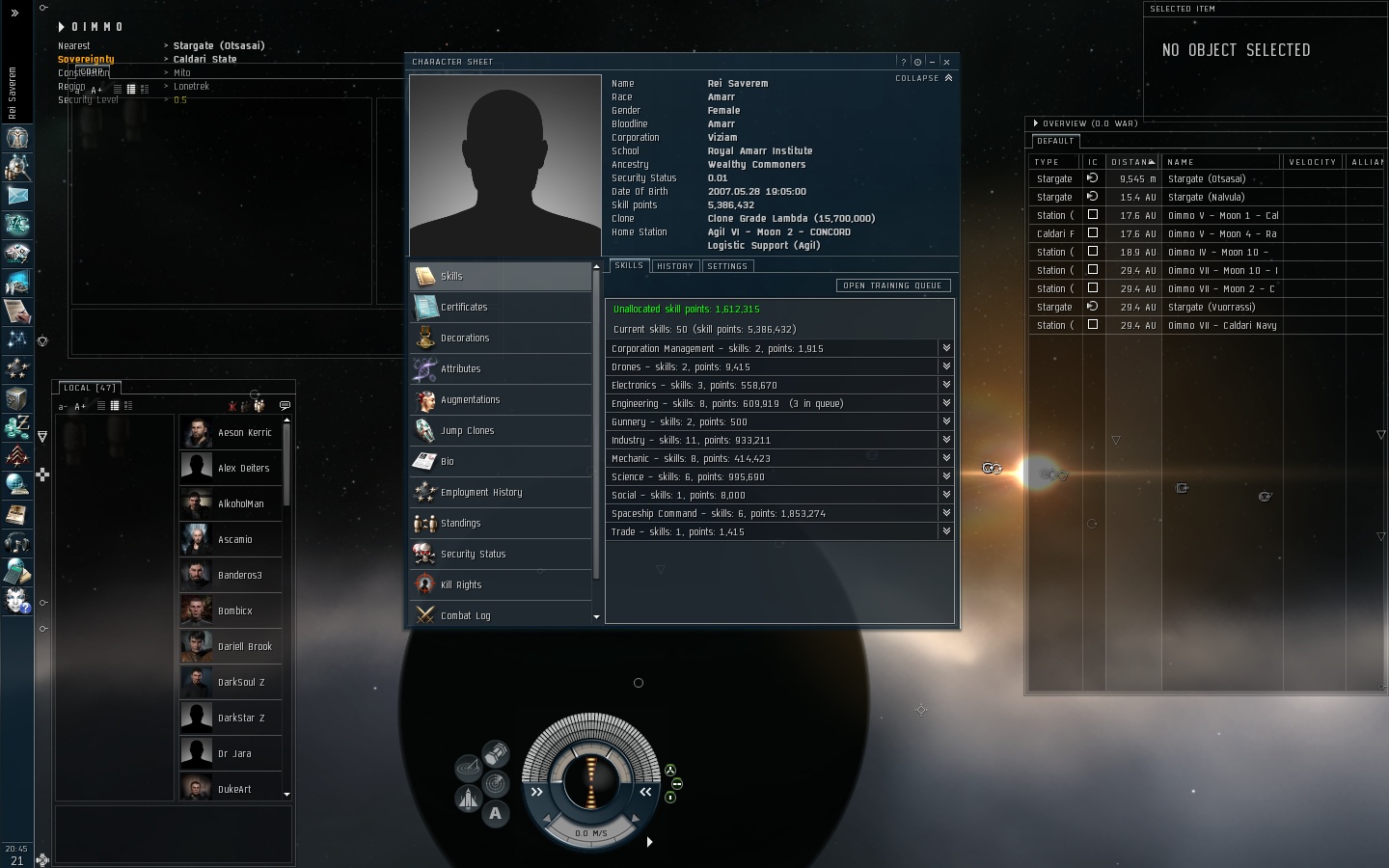Open Standings in the Character Sheet menu

tap(501, 523)
